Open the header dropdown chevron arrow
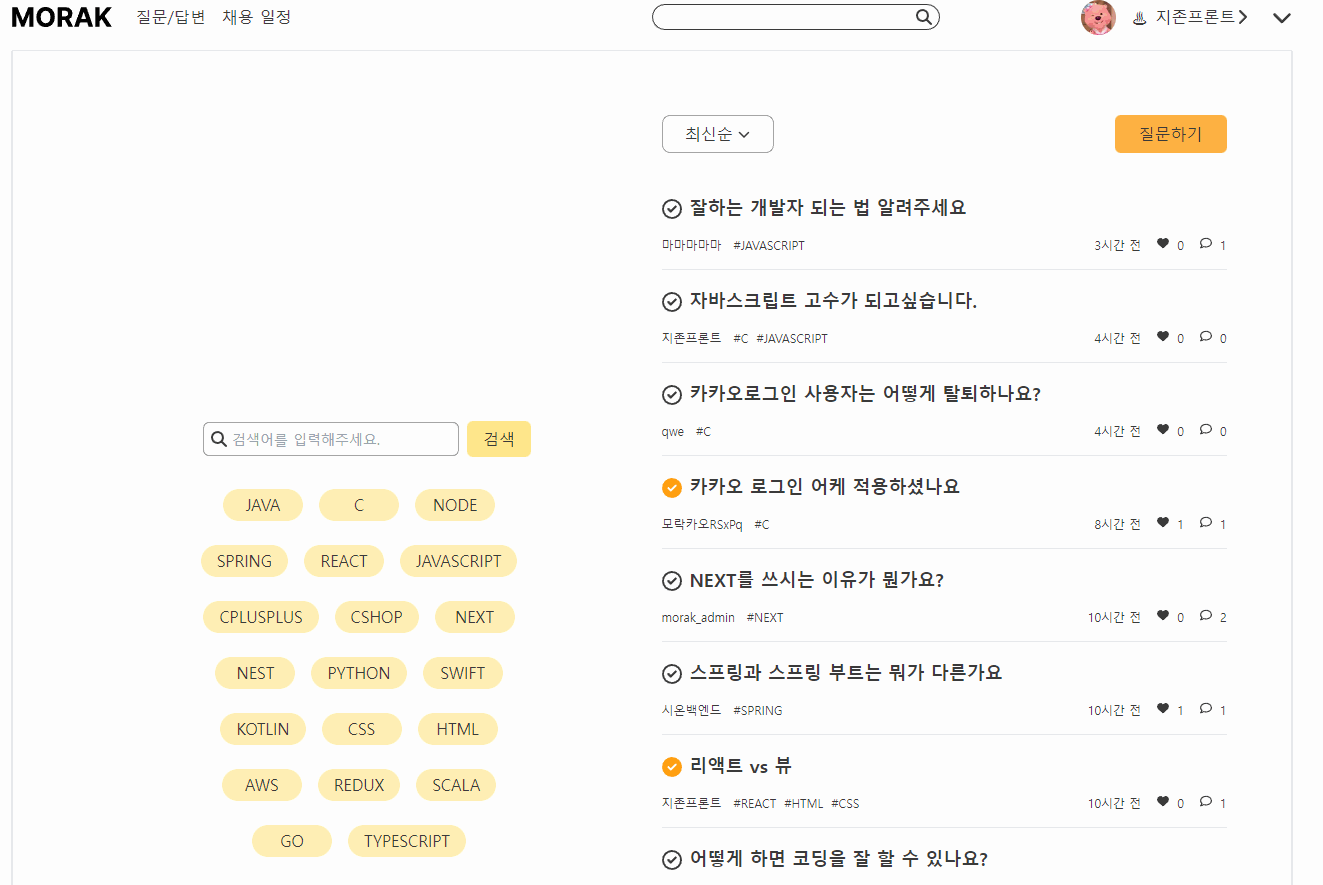Screen dimensions: 1323x885 [x=1282, y=17]
